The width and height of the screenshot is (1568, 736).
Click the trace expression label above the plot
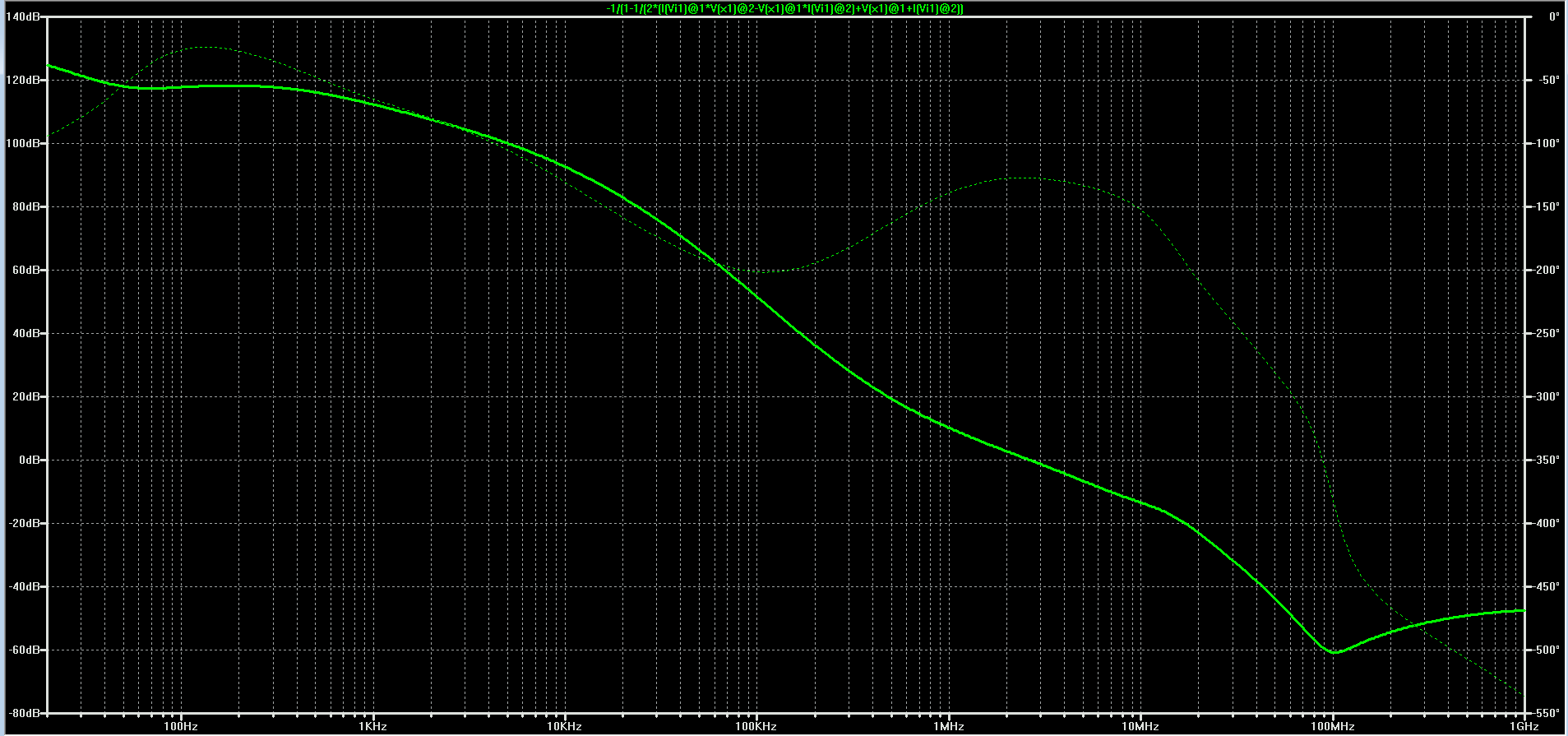(x=784, y=8)
